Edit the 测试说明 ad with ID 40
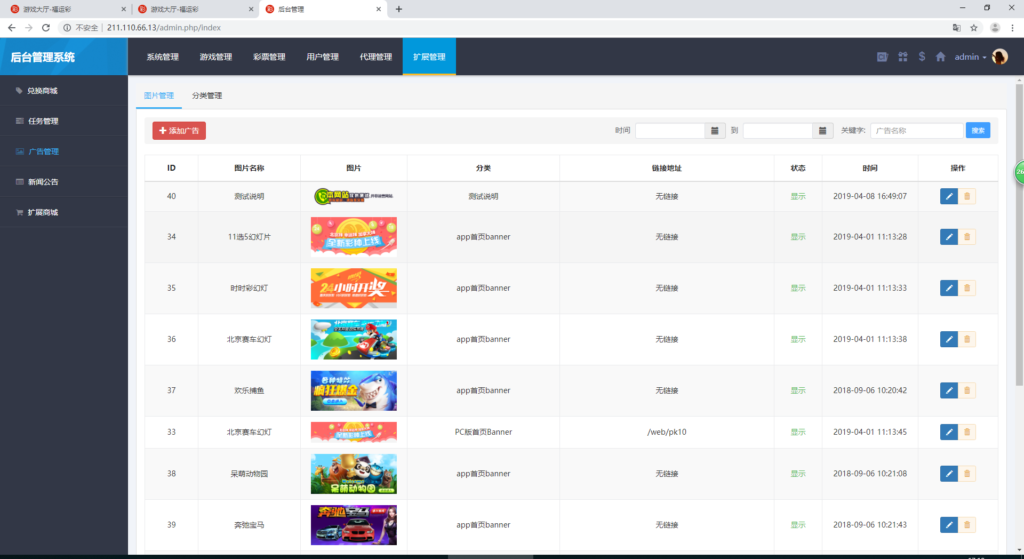 (948, 196)
